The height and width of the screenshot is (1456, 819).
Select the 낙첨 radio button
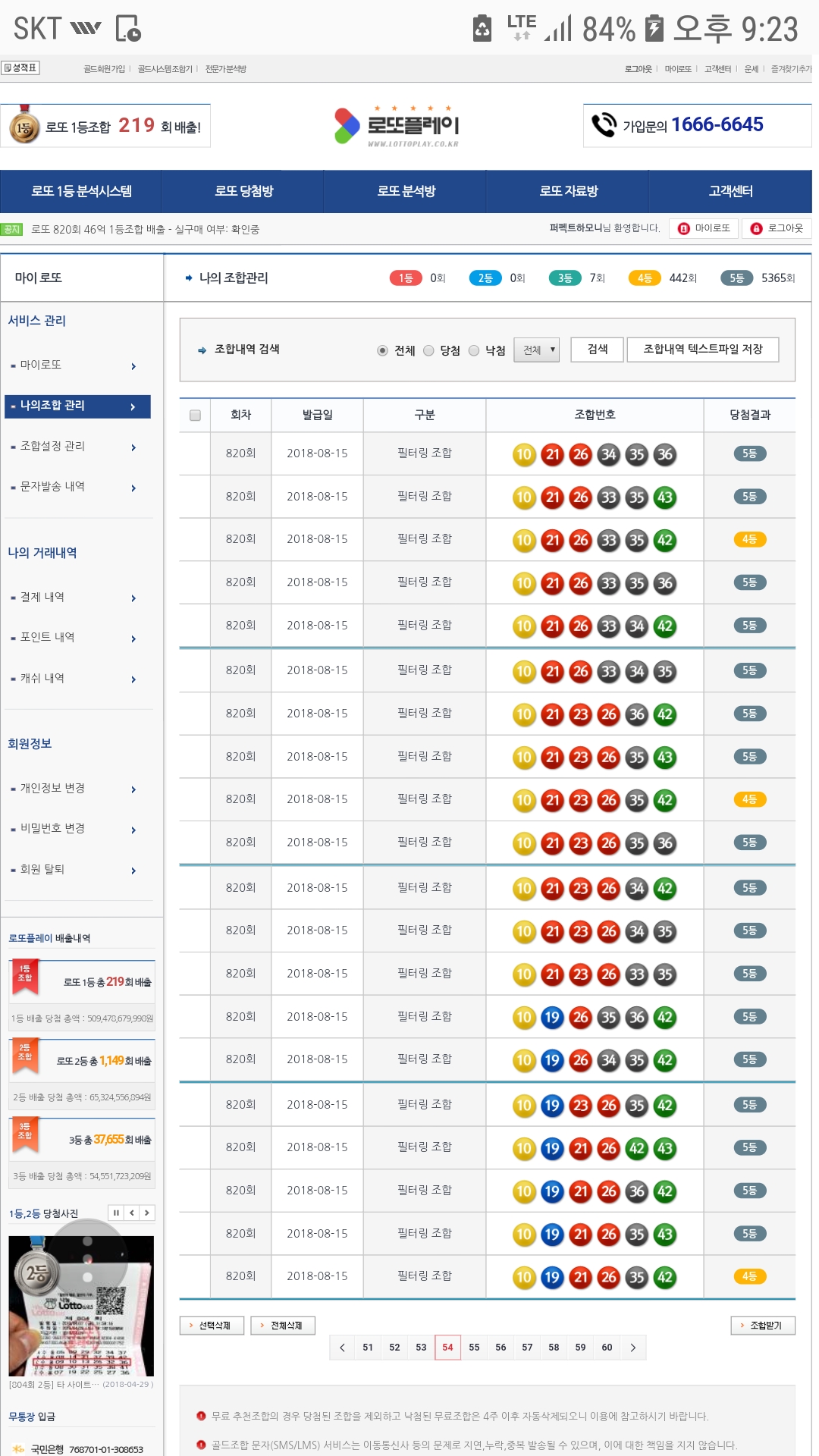point(474,350)
